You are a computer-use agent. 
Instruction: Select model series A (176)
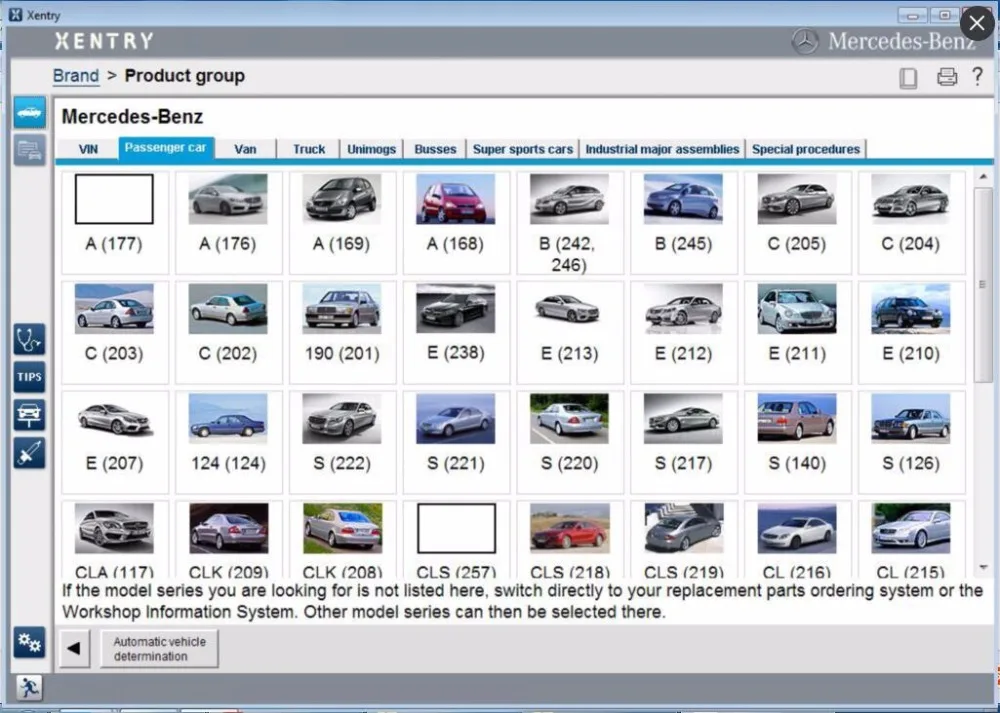(228, 223)
